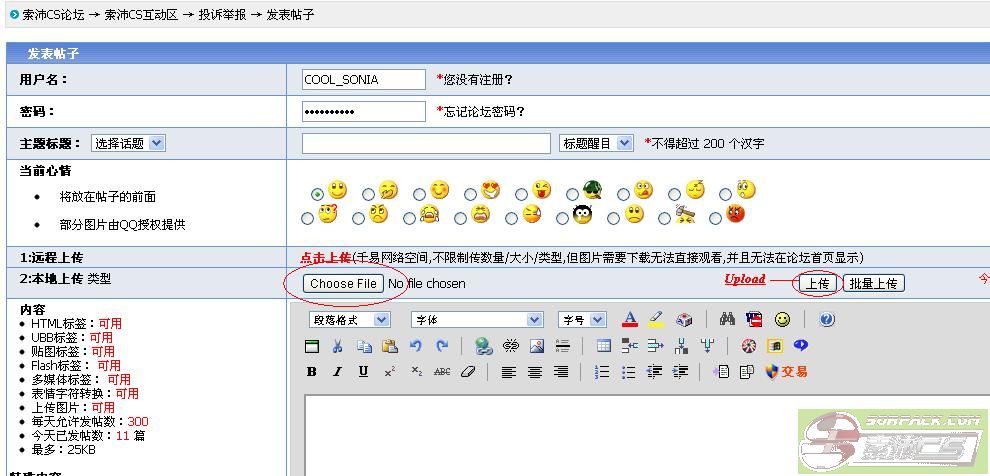Click the Bold formatting icon
This screenshot has height=476, width=990.
tap(312, 372)
